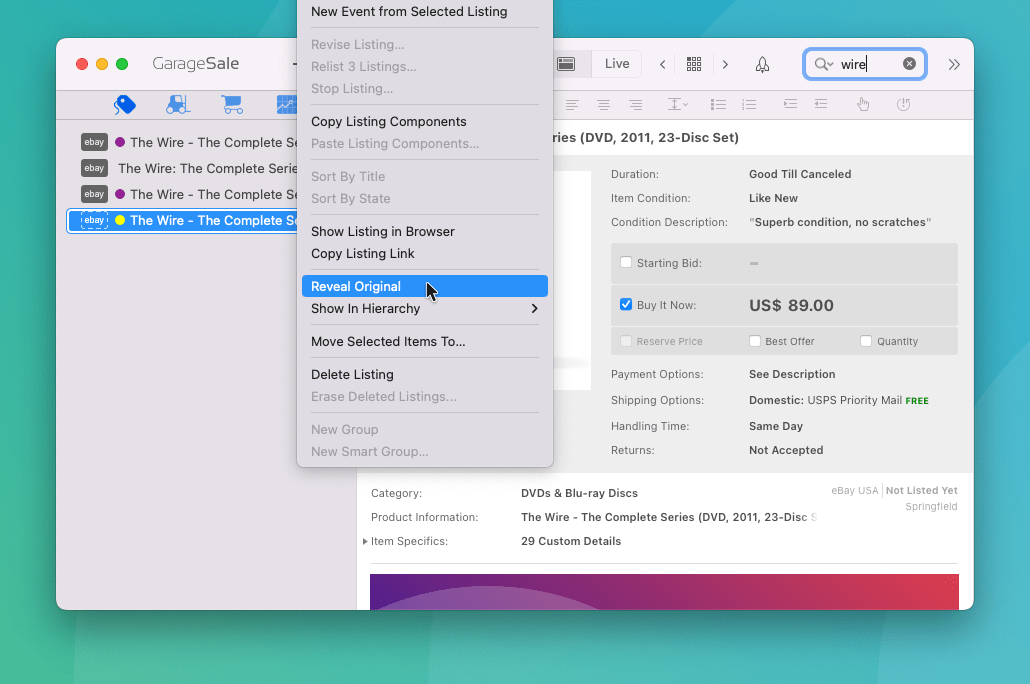Click the hand pointer tool icon

(863, 104)
